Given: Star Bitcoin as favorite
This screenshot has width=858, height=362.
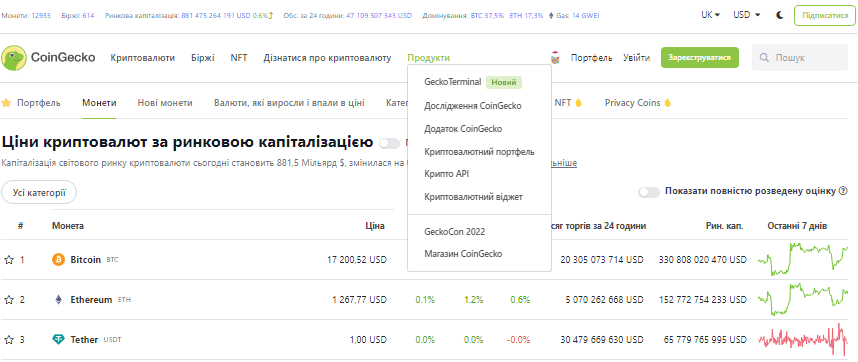Looking at the screenshot, I should click(x=8, y=260).
